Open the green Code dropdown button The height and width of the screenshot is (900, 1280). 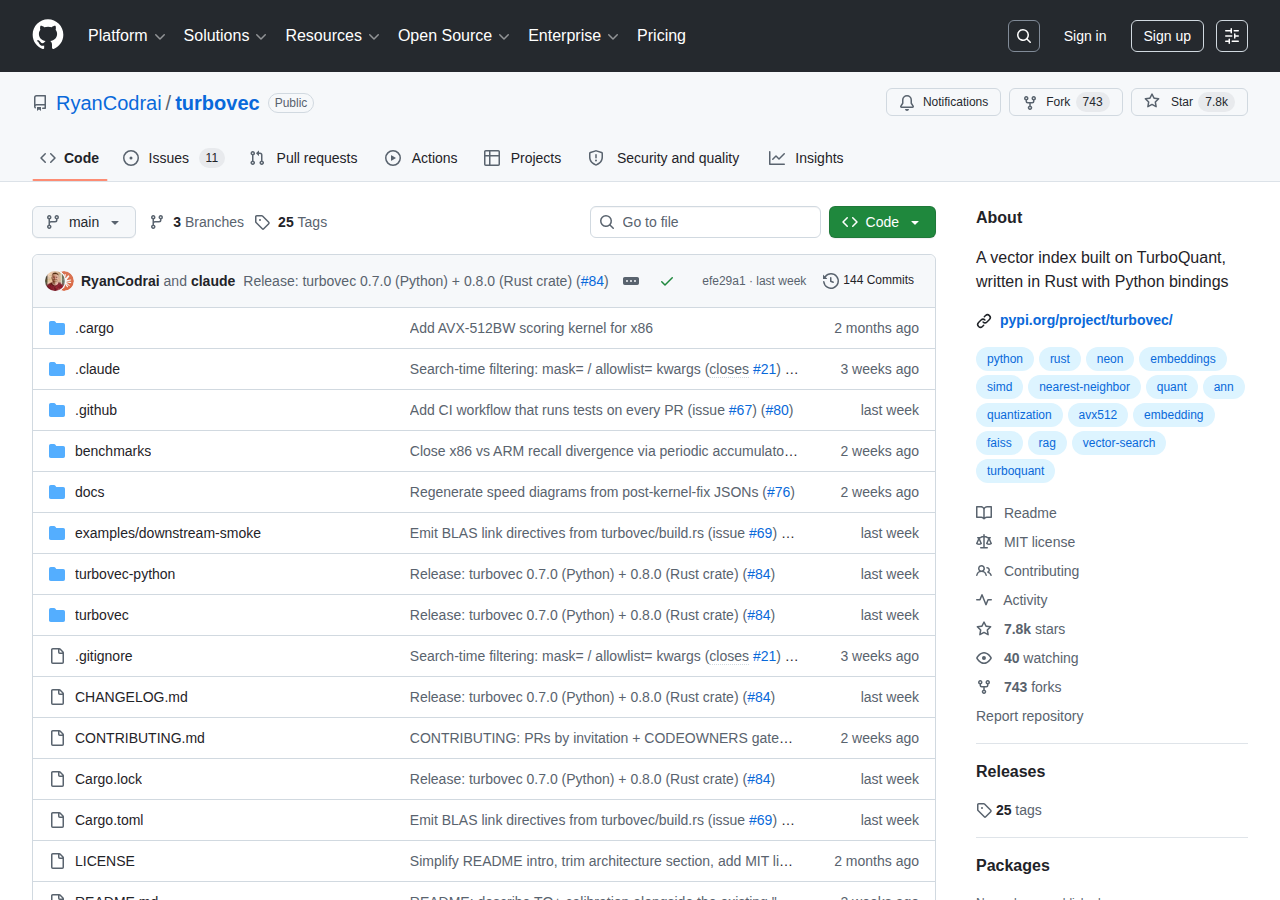point(882,222)
